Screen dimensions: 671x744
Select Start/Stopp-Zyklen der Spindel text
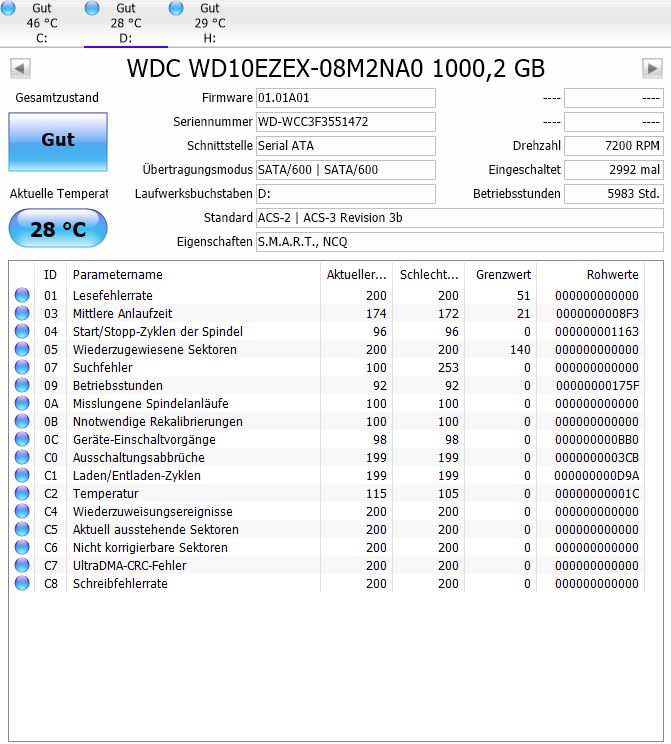[x=158, y=332]
